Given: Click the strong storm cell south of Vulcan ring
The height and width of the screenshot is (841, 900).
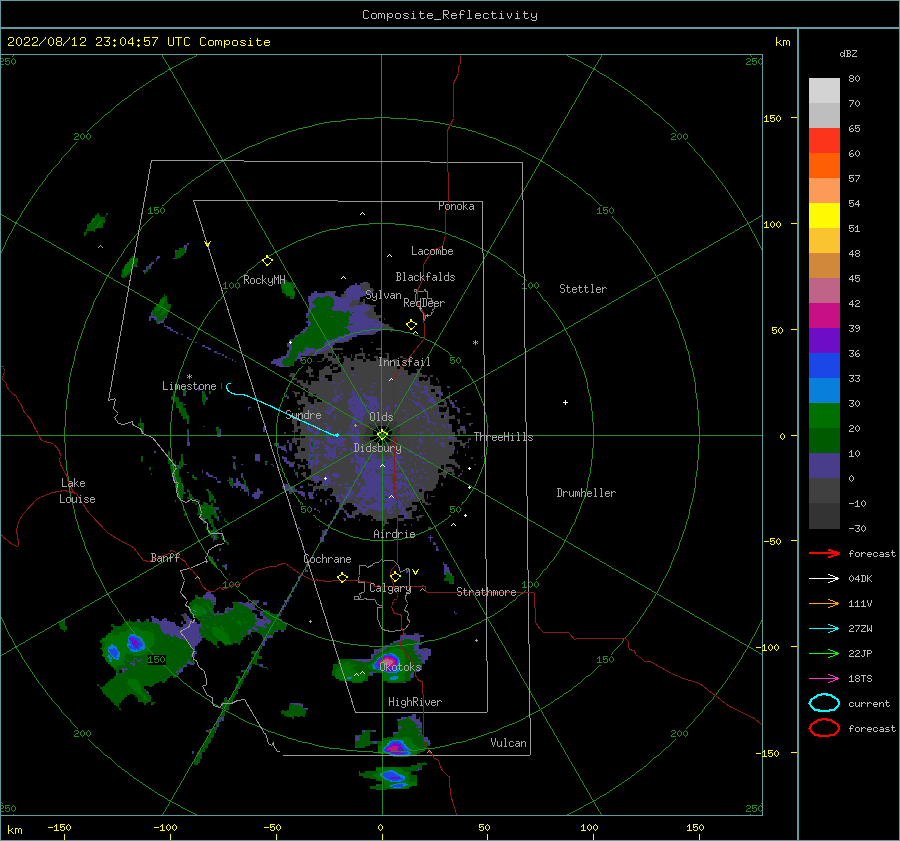Looking at the screenshot, I should [x=395, y=747].
